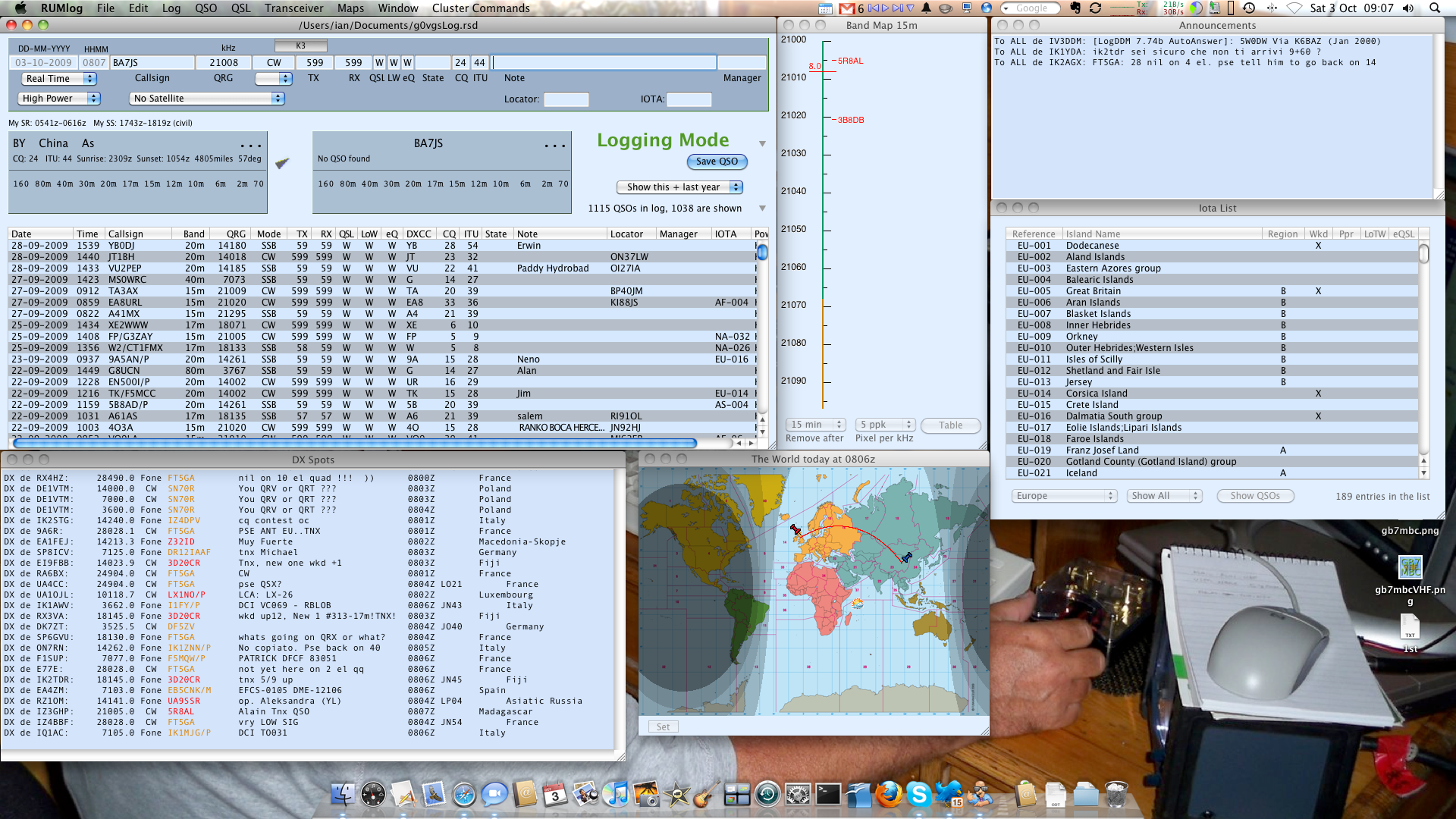Click the Gmail notifier menu bar icon
This screenshot has width=1456, height=819.
tap(846, 8)
